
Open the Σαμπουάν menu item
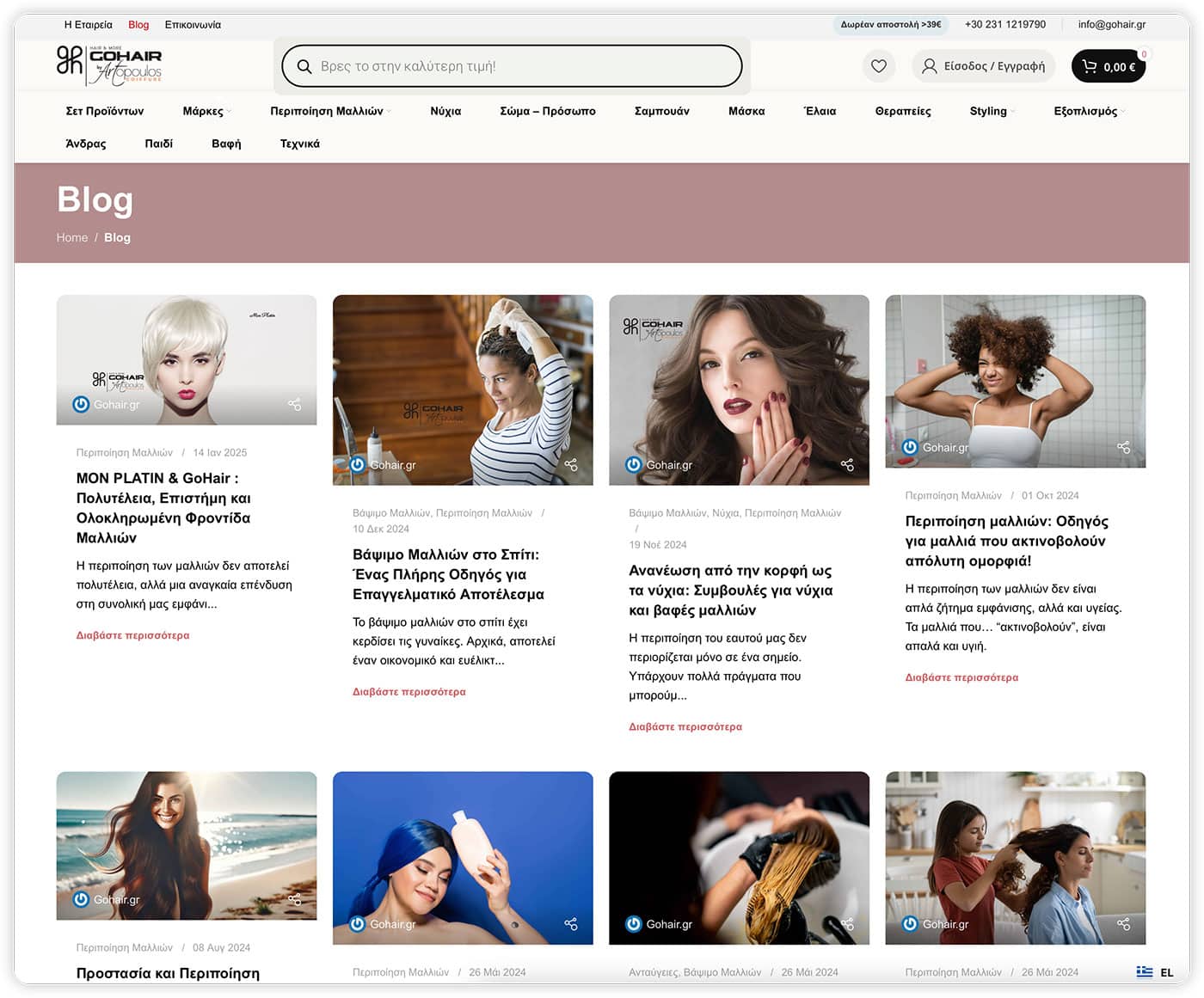[x=661, y=111]
